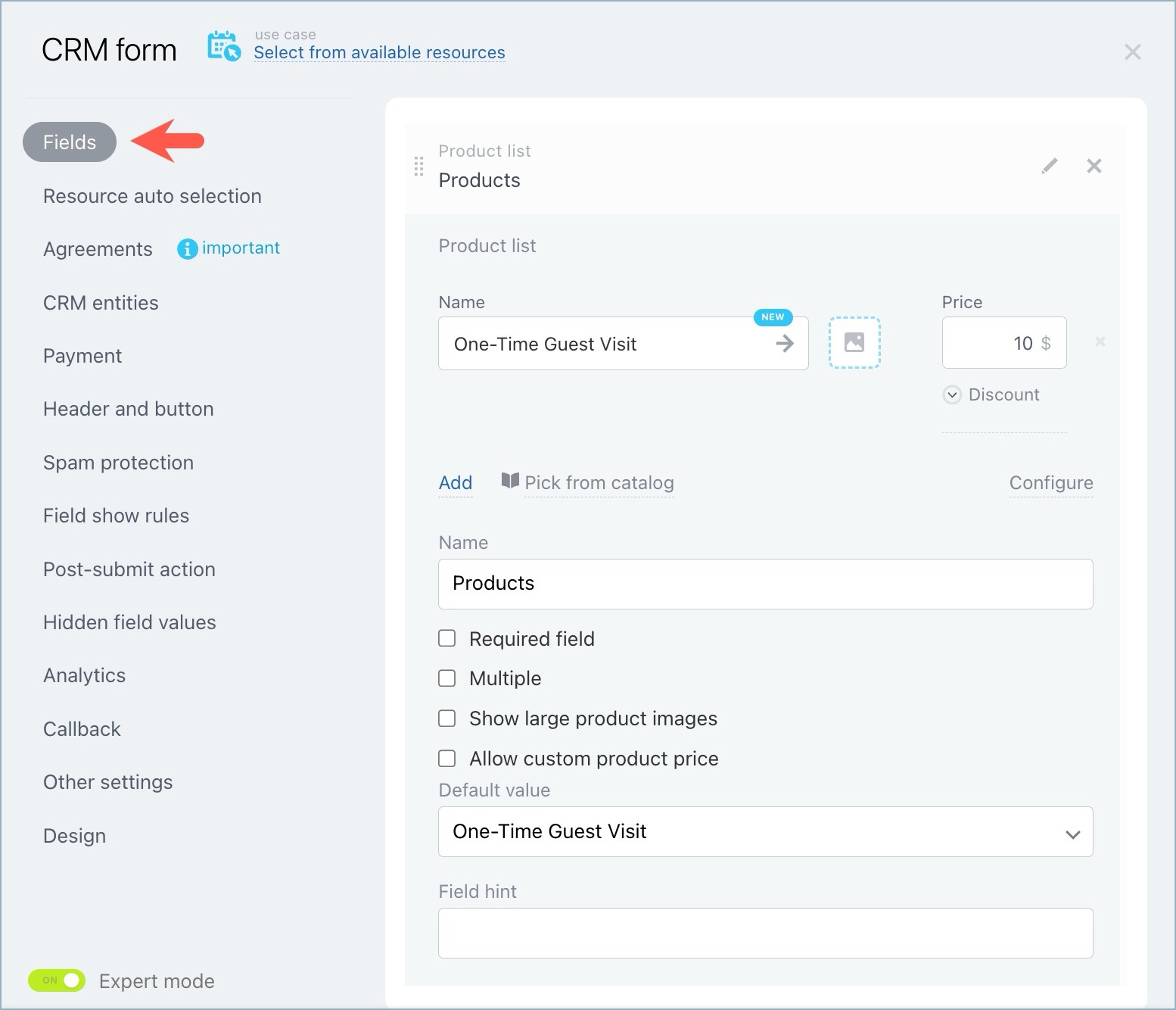Click Pick from catalog
Viewport: 1176px width, 1010px height.
598,482
